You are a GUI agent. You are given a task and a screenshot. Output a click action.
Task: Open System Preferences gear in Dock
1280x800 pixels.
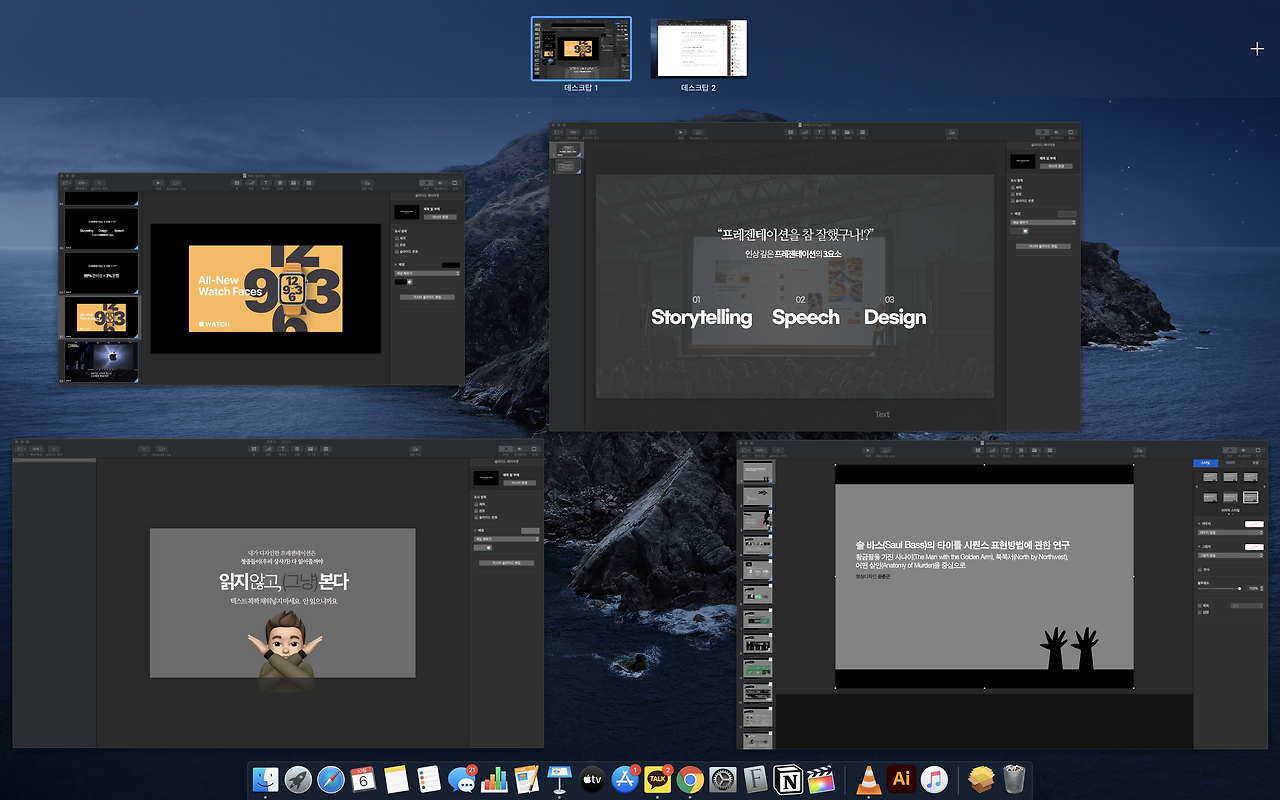point(722,780)
